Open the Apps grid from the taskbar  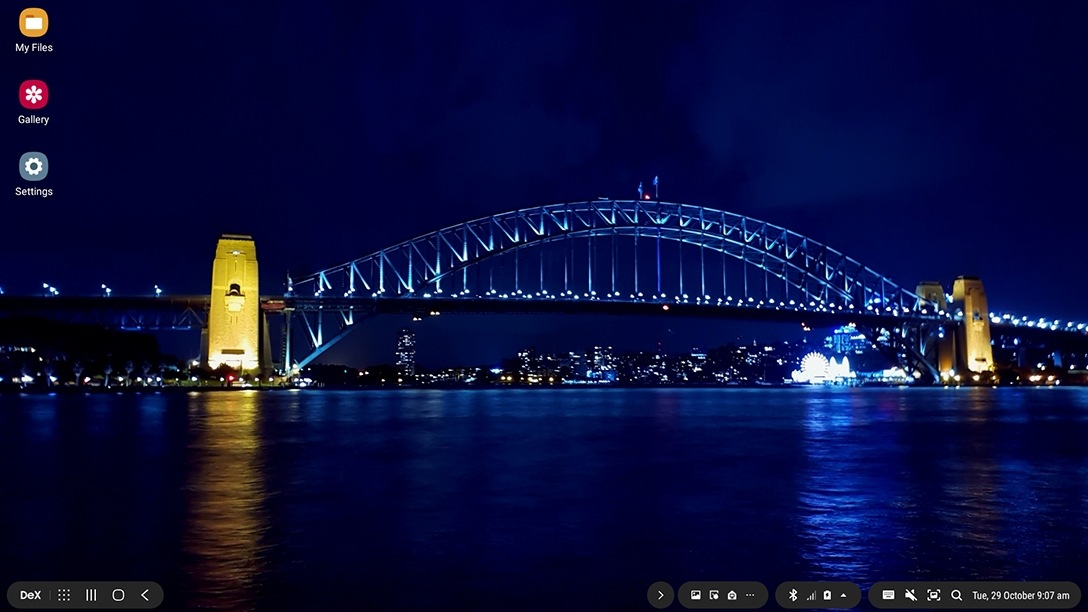pyautogui.click(x=63, y=594)
